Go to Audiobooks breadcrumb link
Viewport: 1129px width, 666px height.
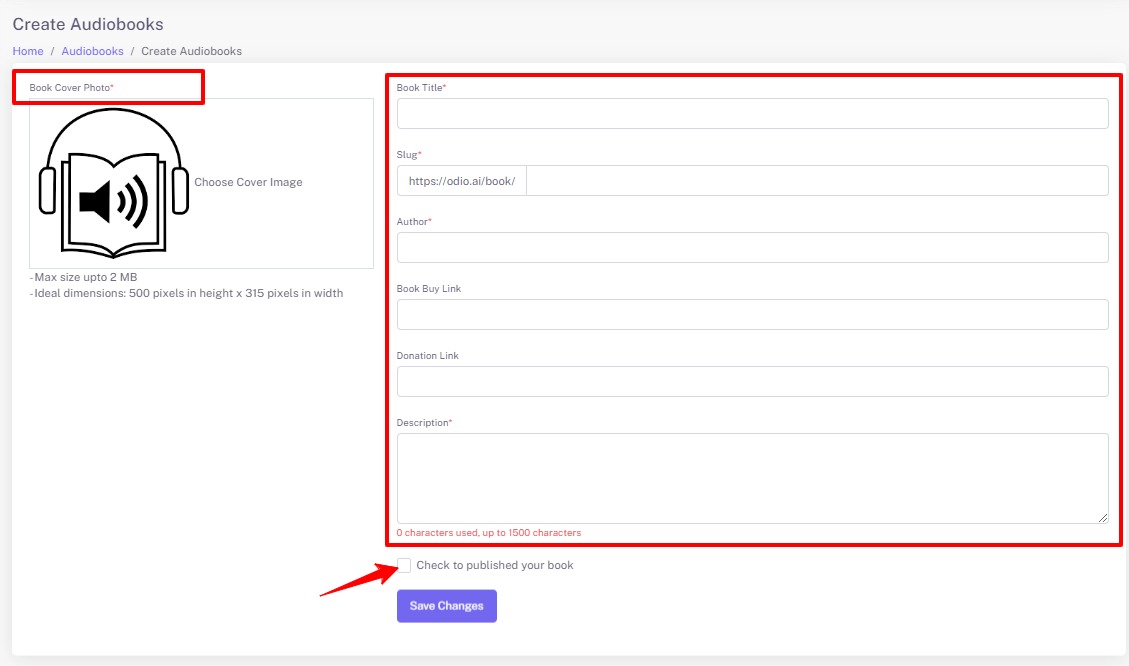pyautogui.click(x=92, y=51)
